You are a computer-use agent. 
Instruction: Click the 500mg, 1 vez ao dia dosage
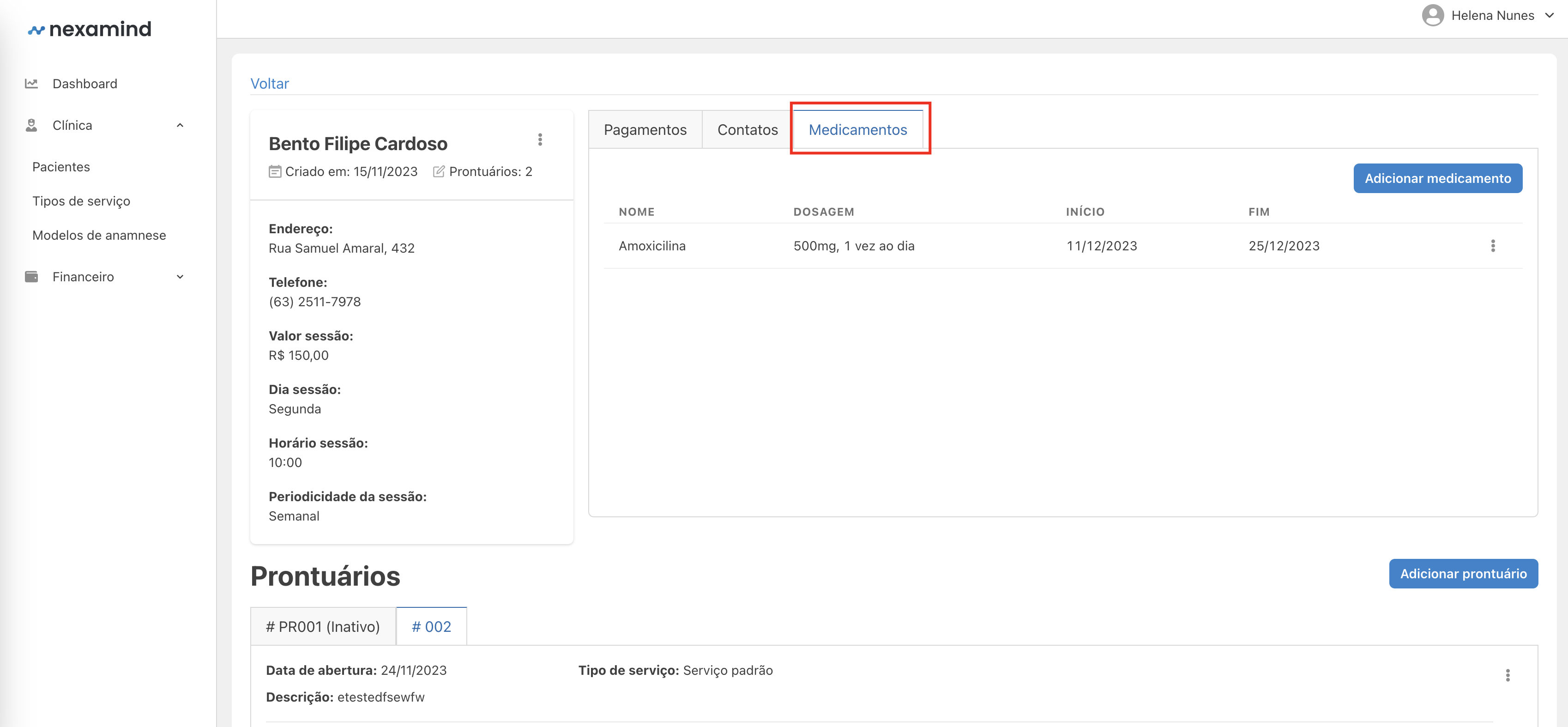[853, 246]
